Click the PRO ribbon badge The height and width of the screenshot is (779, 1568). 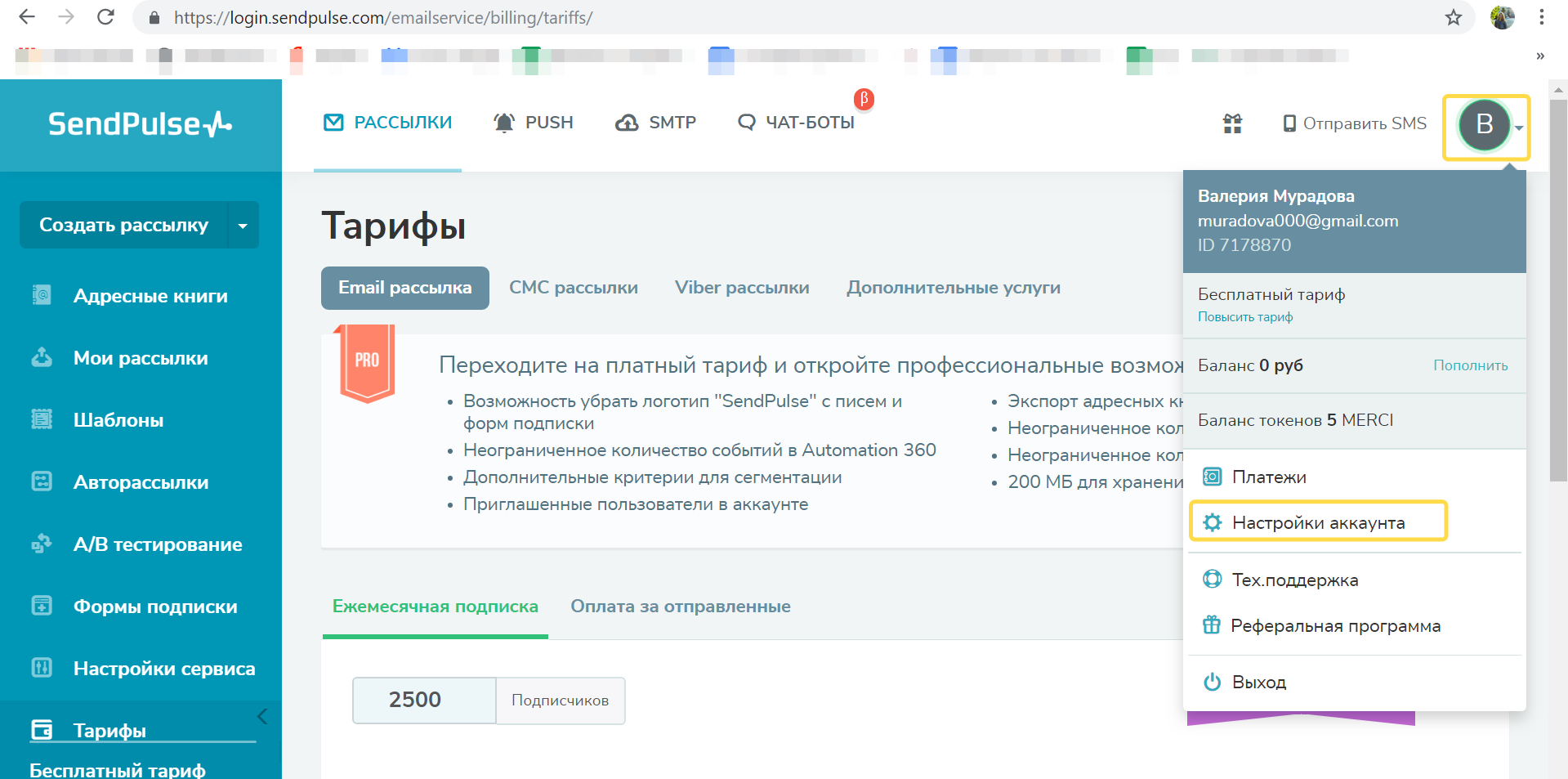tap(367, 363)
